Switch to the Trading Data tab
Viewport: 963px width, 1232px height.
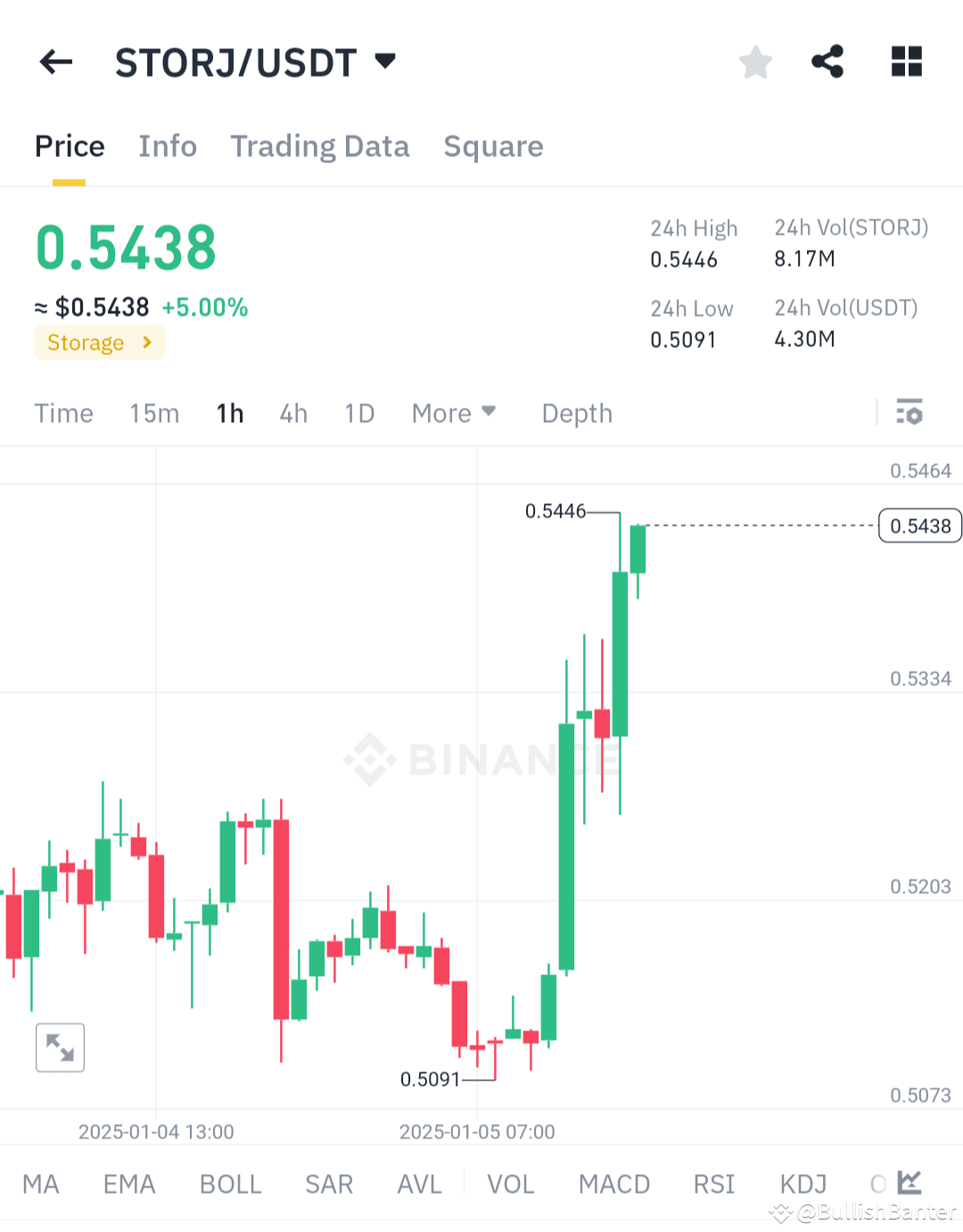tap(320, 145)
